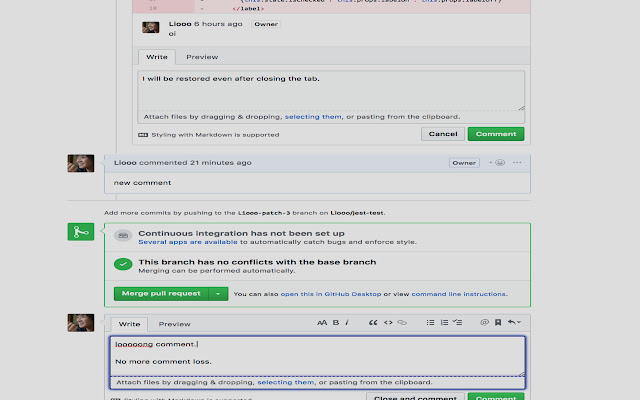Click the Markdown icon beside 'Styling with Markdown'
Image resolution: width=640 pixels, height=400 pixels.
(x=143, y=135)
